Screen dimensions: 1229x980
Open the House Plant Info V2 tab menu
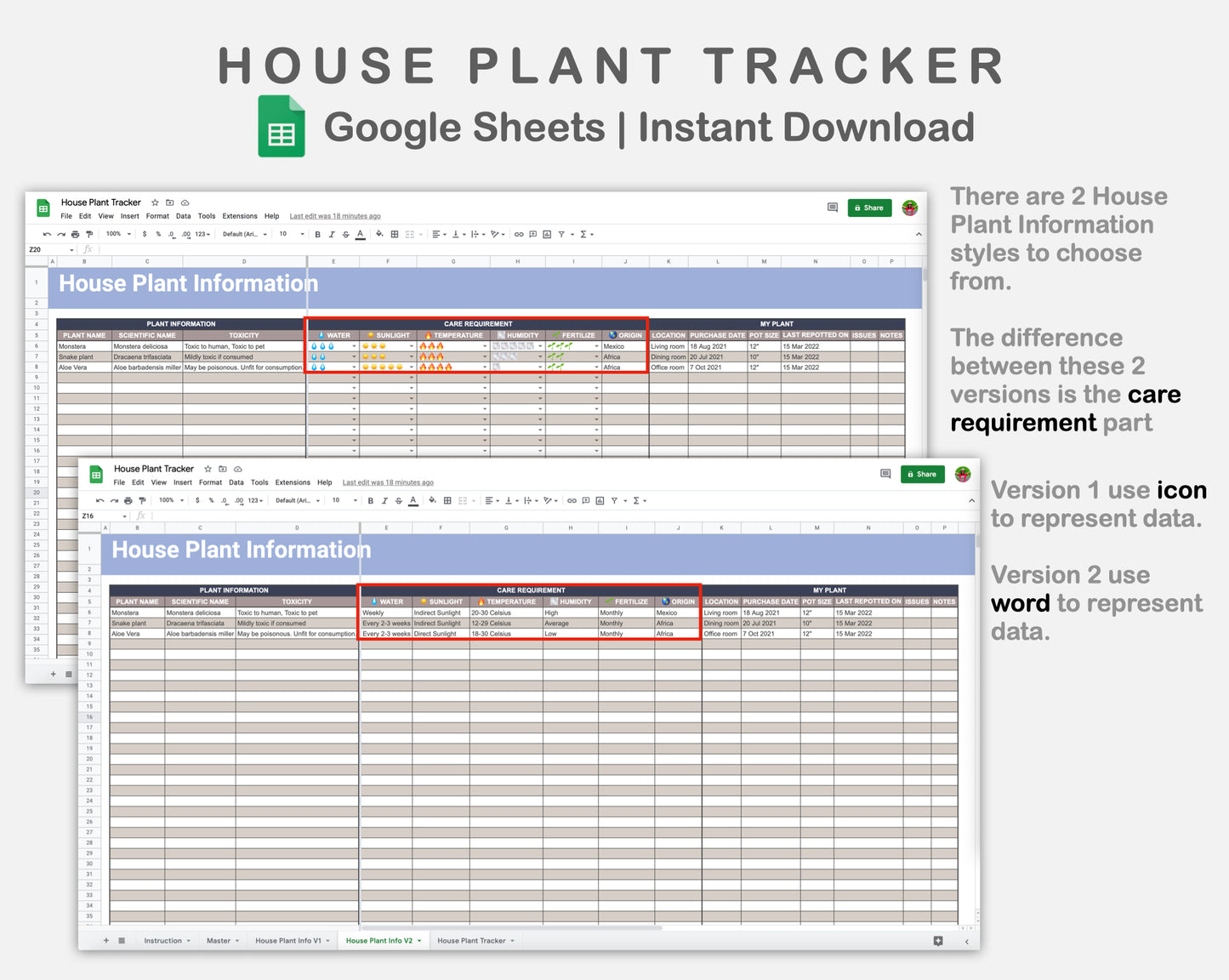coord(419,940)
